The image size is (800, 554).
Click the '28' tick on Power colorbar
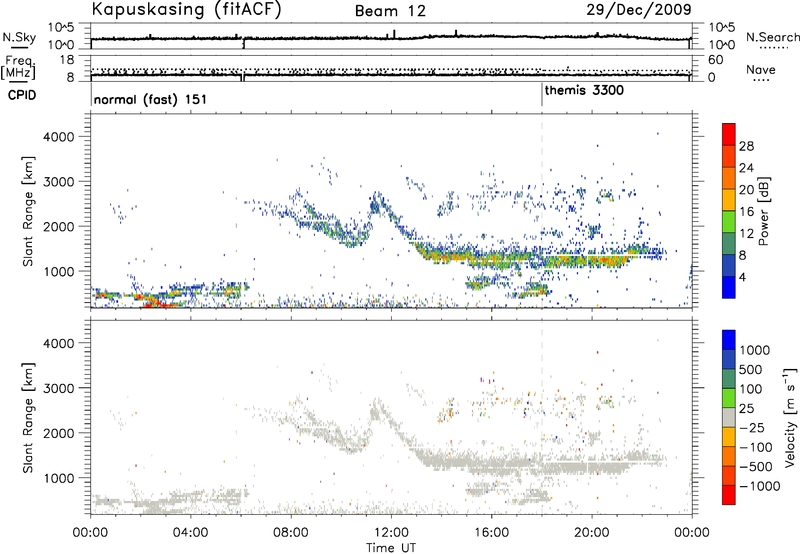746,146
